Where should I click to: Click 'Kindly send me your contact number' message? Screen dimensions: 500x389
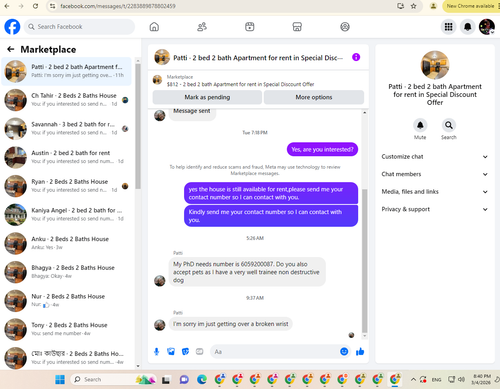271,216
